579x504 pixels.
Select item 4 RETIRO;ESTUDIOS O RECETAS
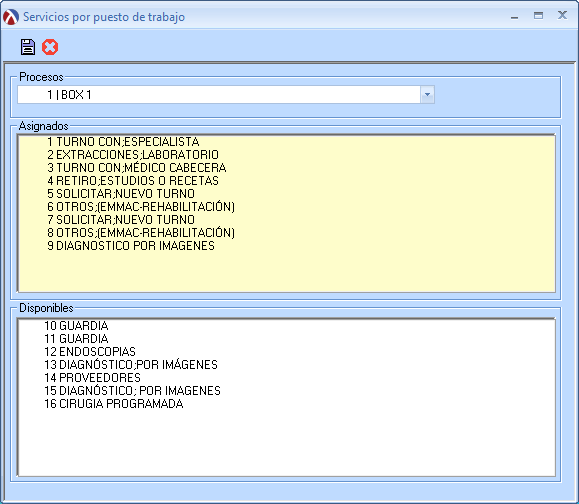[x=133, y=181]
